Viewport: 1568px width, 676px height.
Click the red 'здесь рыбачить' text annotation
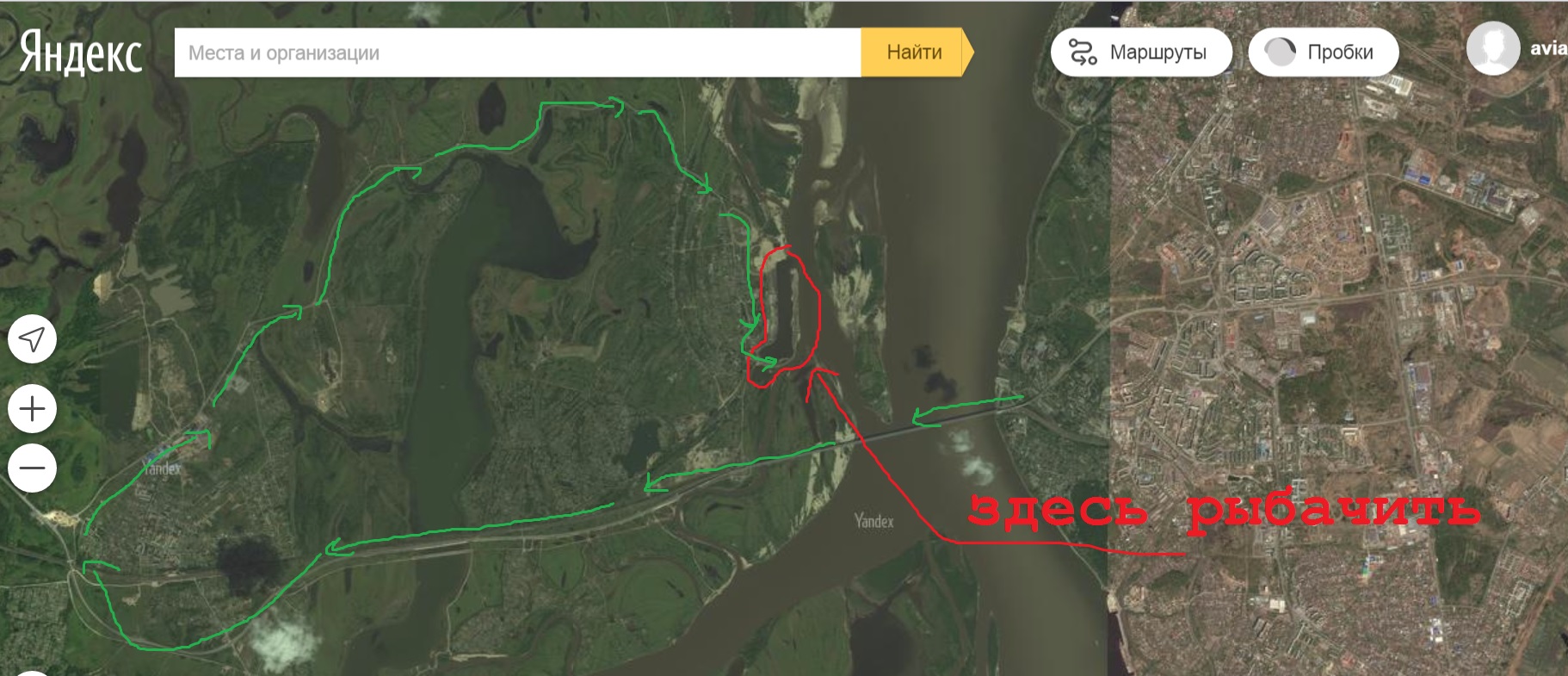[x=1225, y=511]
